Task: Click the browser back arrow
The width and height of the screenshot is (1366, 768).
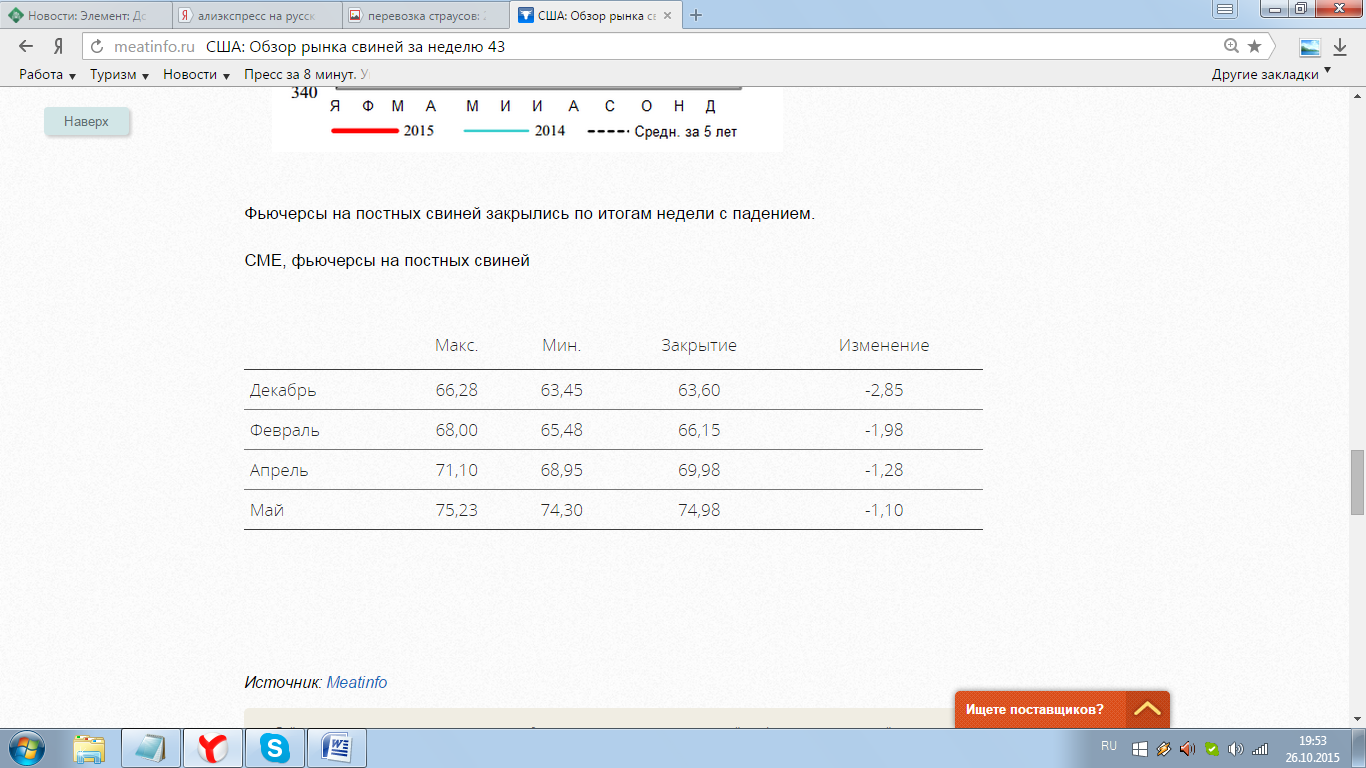Action: tap(26, 47)
